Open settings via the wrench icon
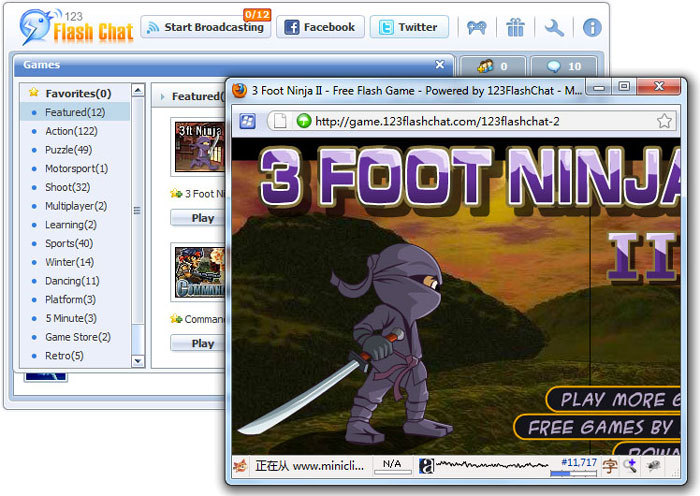This screenshot has height=496, width=700. (x=554, y=28)
